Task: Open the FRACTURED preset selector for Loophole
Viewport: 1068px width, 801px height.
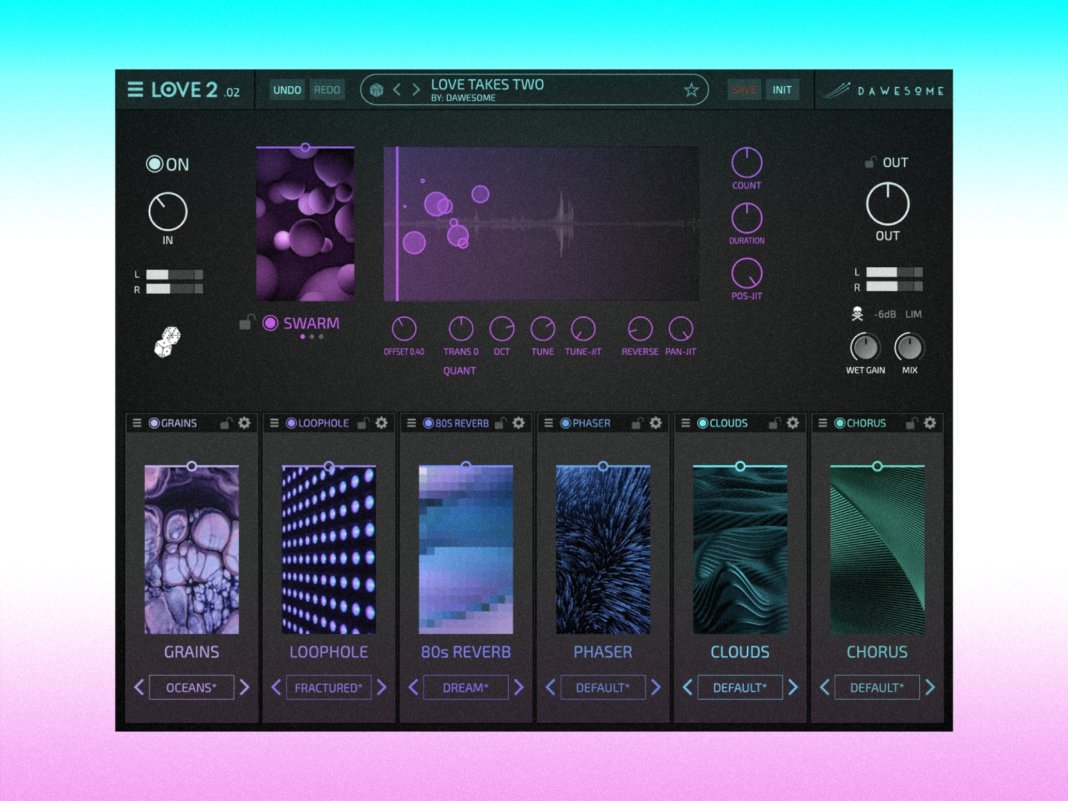Action: click(328, 687)
